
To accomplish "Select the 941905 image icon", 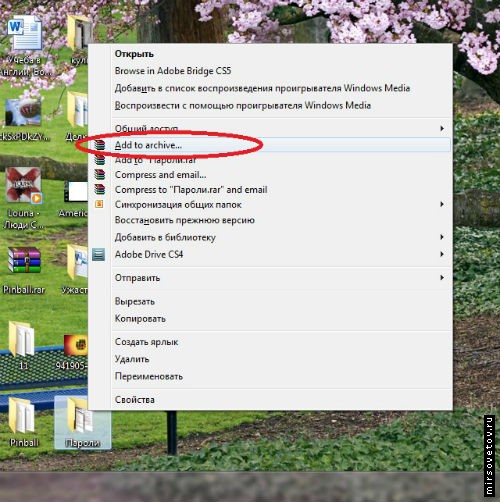I will click(x=76, y=345).
